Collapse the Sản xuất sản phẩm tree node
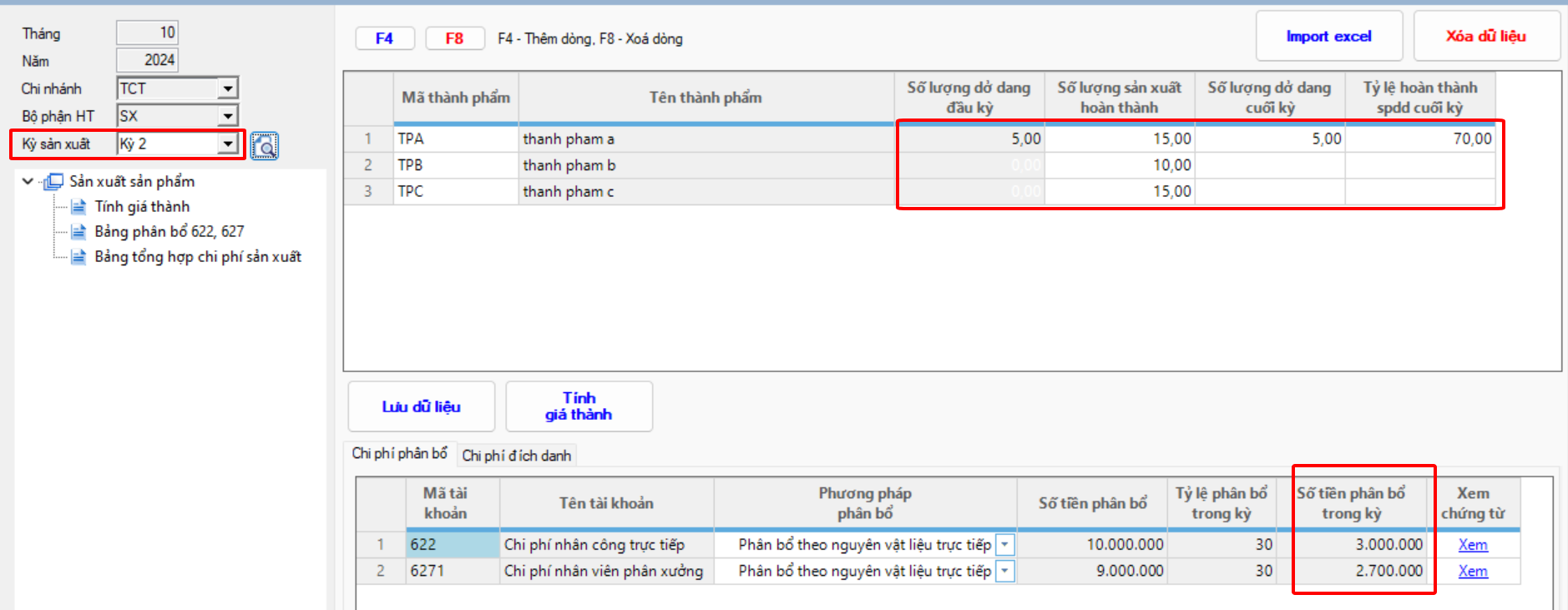The height and width of the screenshot is (610, 1568). tap(28, 181)
